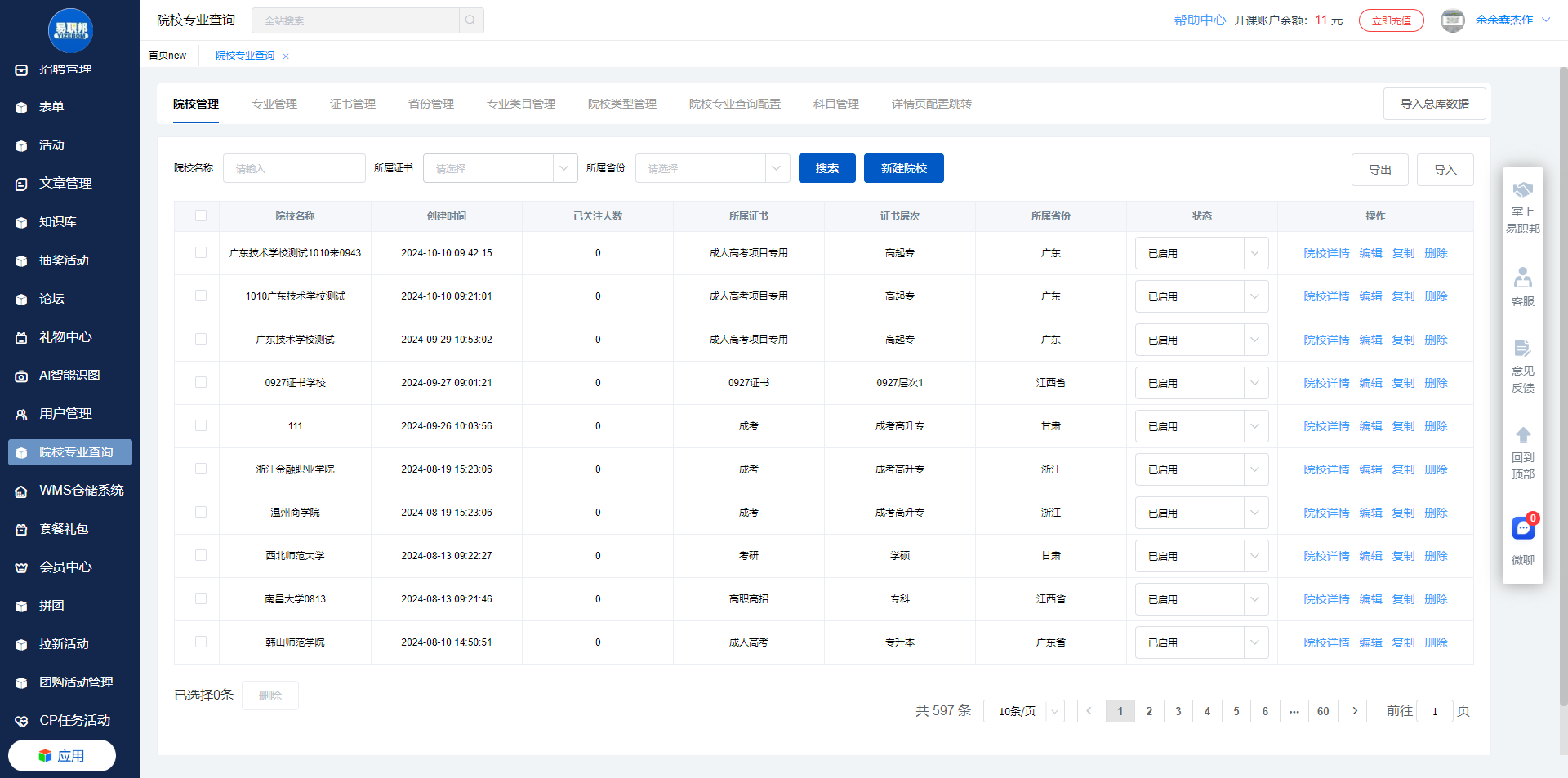Switch to the 专业管理 tab

coord(274,104)
